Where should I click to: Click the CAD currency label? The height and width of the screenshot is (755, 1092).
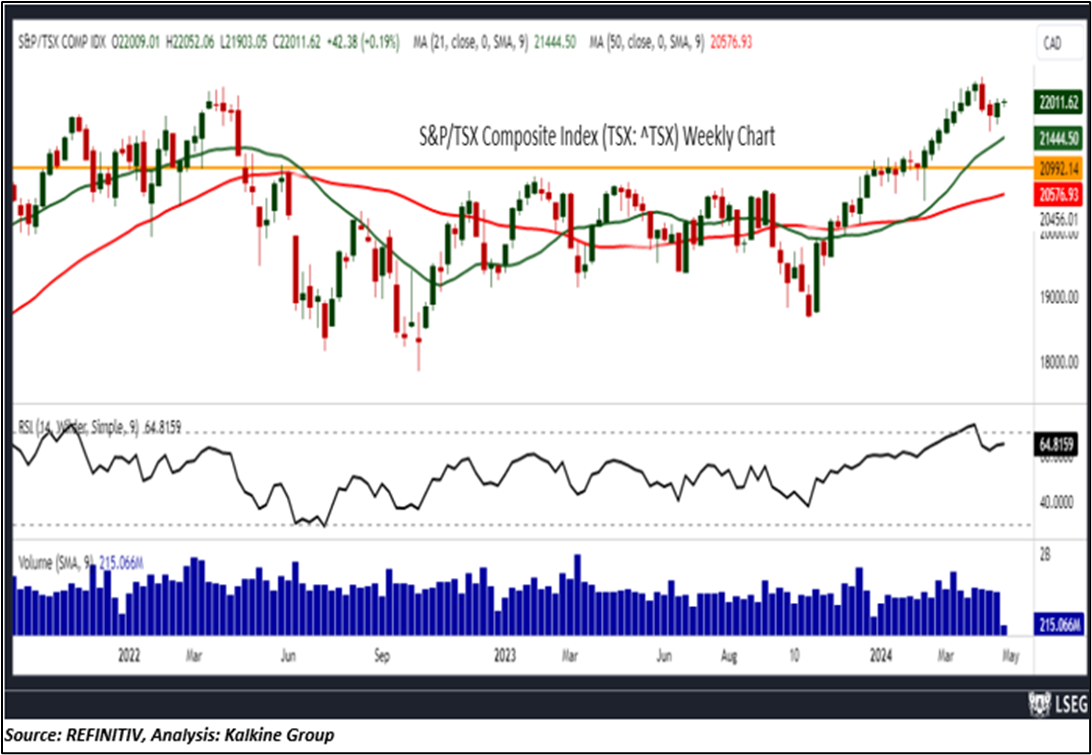pyautogui.click(x=1052, y=43)
